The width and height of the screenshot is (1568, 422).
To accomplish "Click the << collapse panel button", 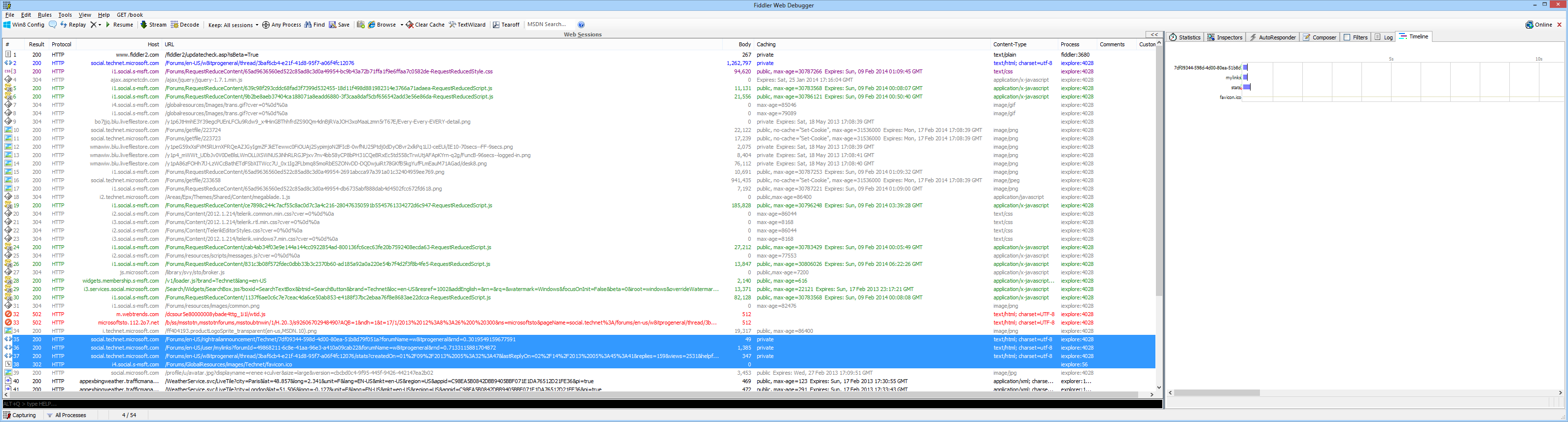I will click(1153, 34).
